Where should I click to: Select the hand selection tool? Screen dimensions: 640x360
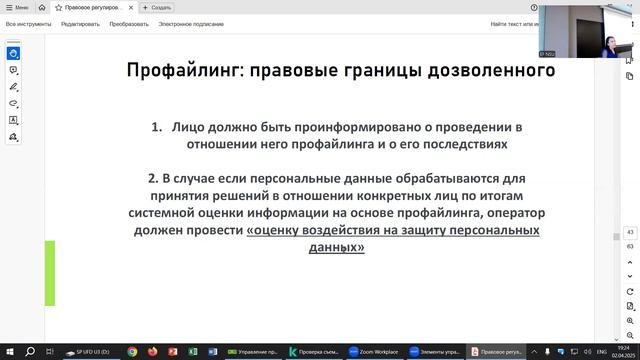(13, 53)
